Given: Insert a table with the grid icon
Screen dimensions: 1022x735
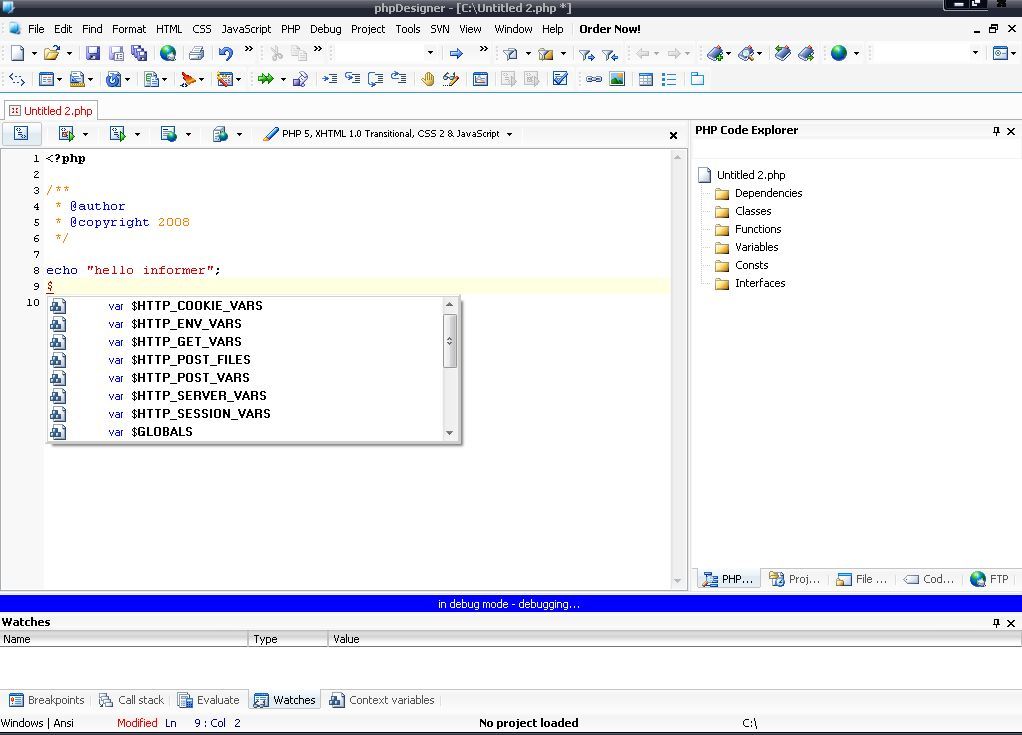Looking at the screenshot, I should (645, 79).
